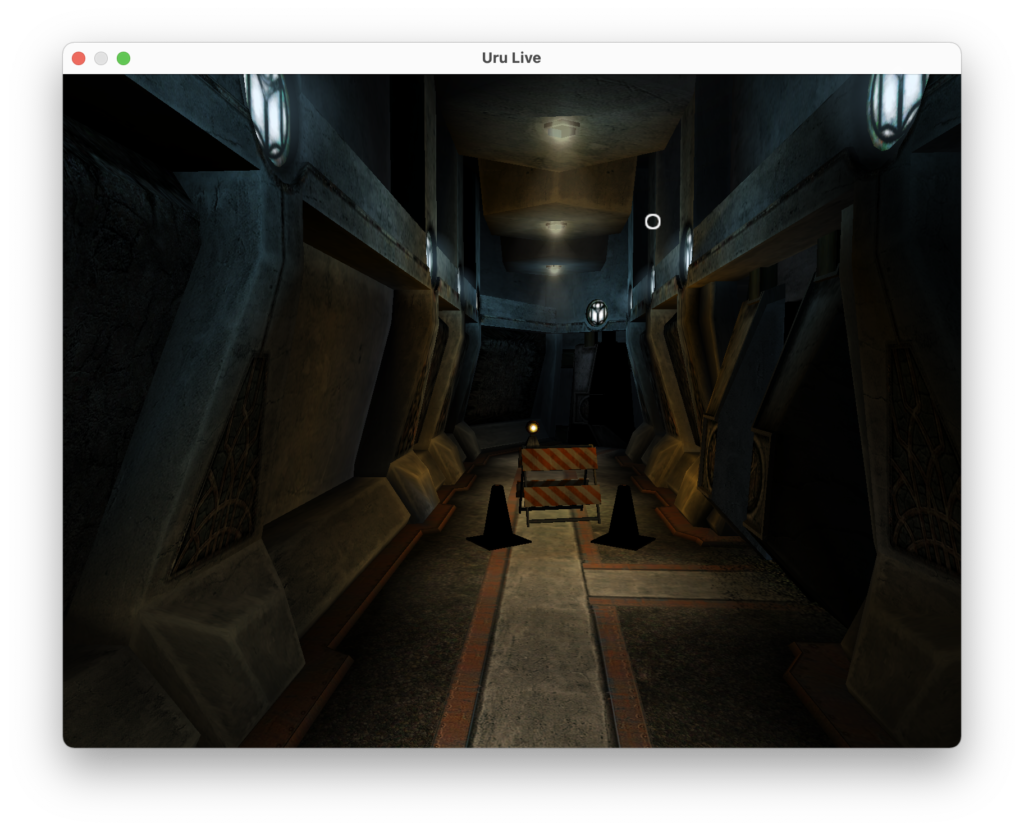Image resolution: width=1024 pixels, height=831 pixels.
Task: Click the upper-left oval wall lamp
Action: coord(268,118)
